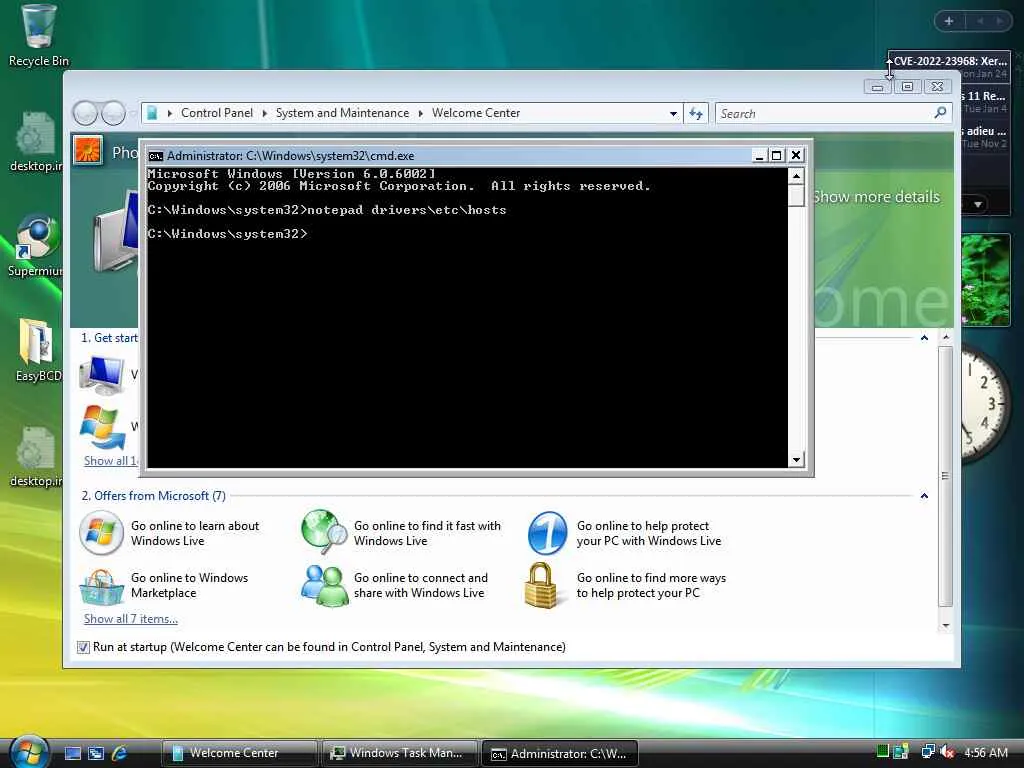Open the EasyBCD folder on desktop

(x=37, y=349)
